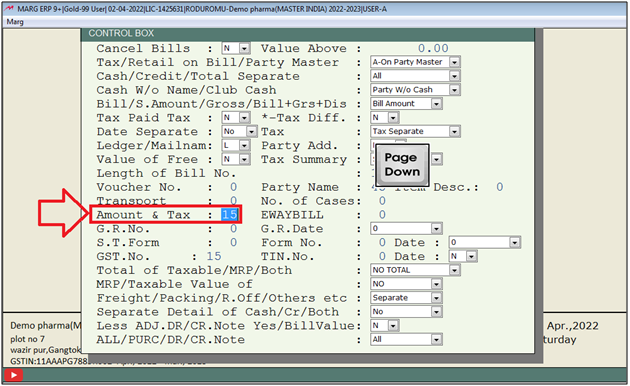Click the Party Name label
This screenshot has width=630, height=386.
tap(300, 187)
